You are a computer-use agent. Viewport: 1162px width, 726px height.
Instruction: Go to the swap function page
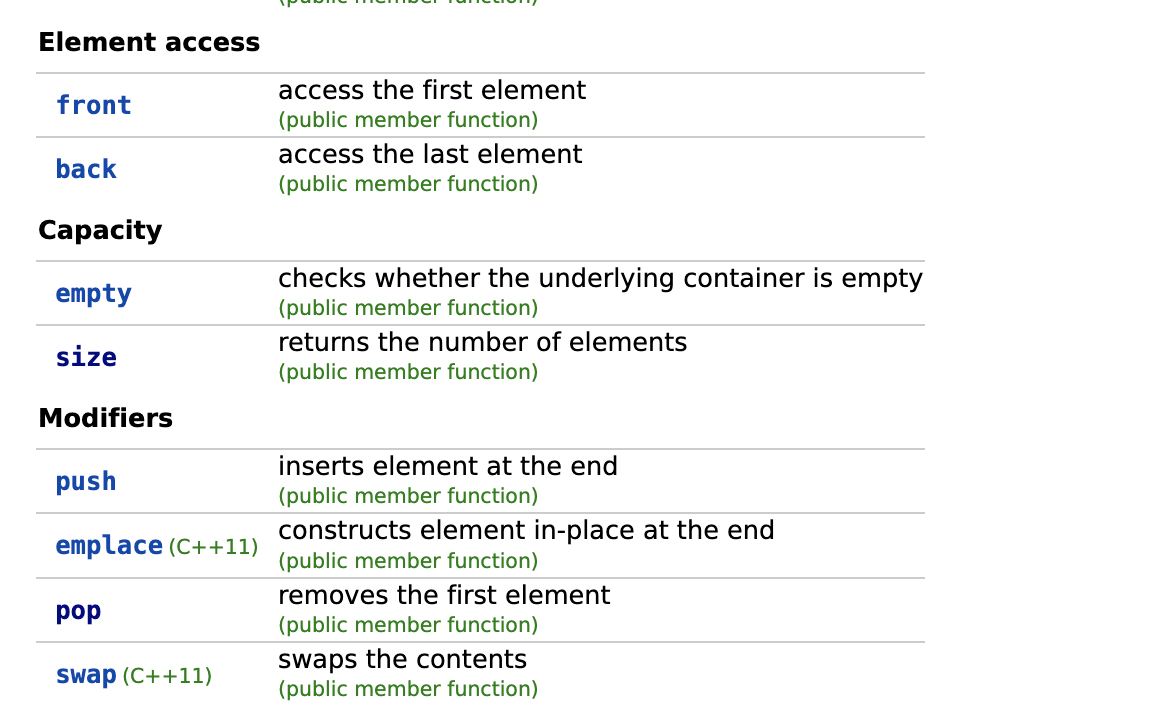click(86, 675)
